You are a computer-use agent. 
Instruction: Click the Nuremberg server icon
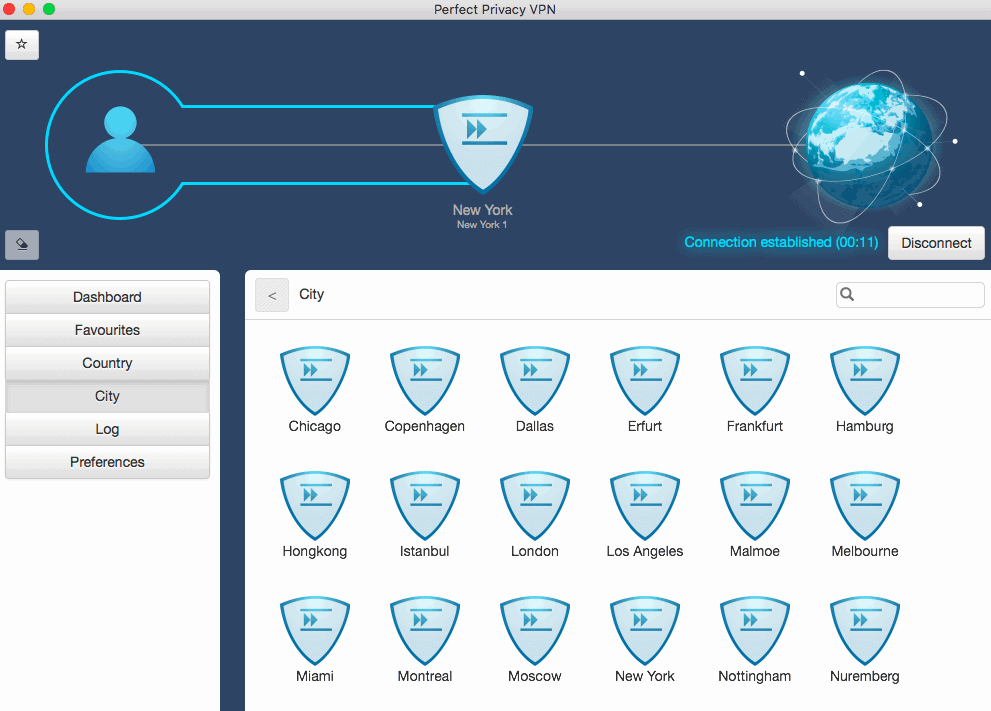click(864, 631)
